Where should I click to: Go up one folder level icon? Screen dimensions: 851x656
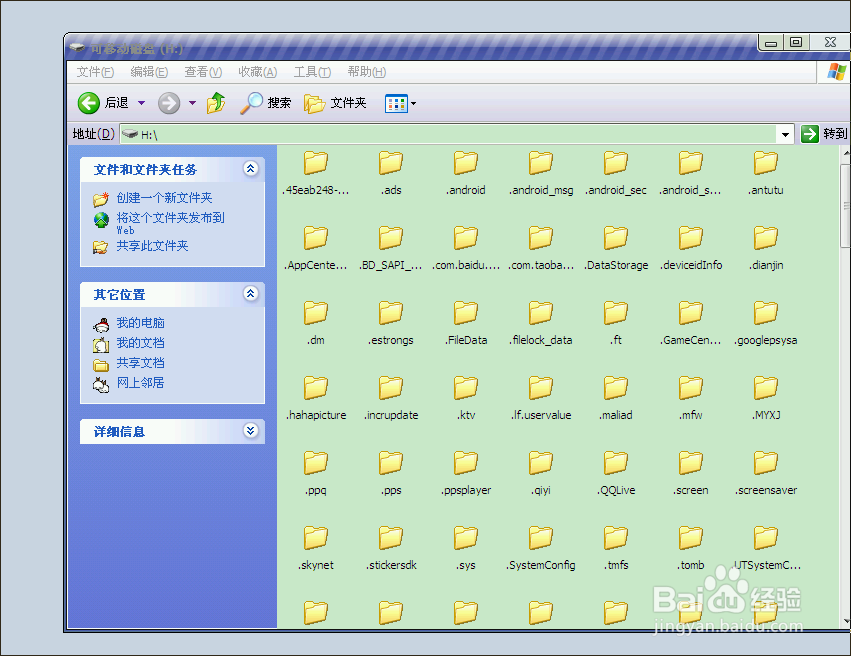[x=216, y=103]
